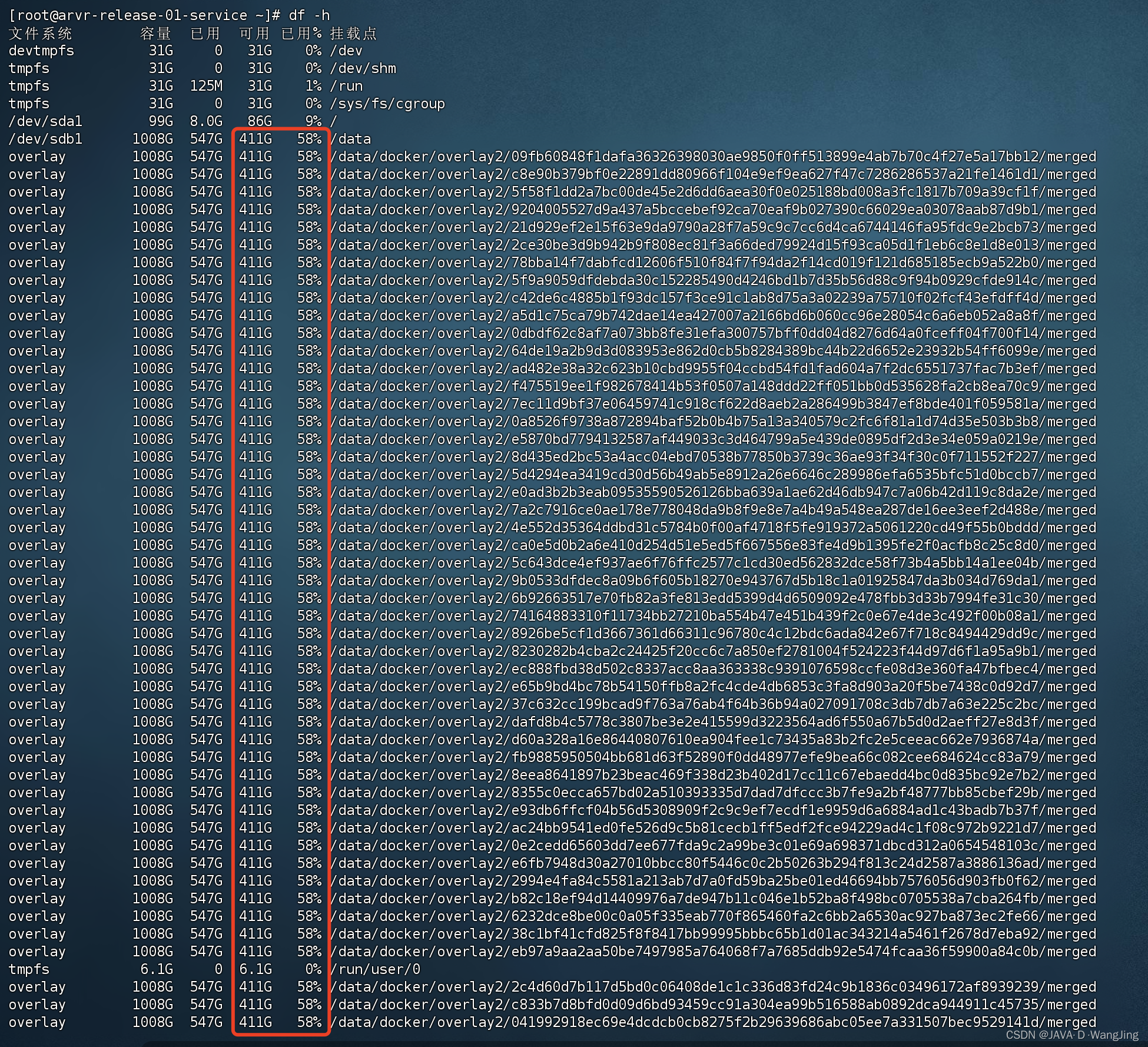Click overlay path starting e93db6ffcf04

point(714,810)
